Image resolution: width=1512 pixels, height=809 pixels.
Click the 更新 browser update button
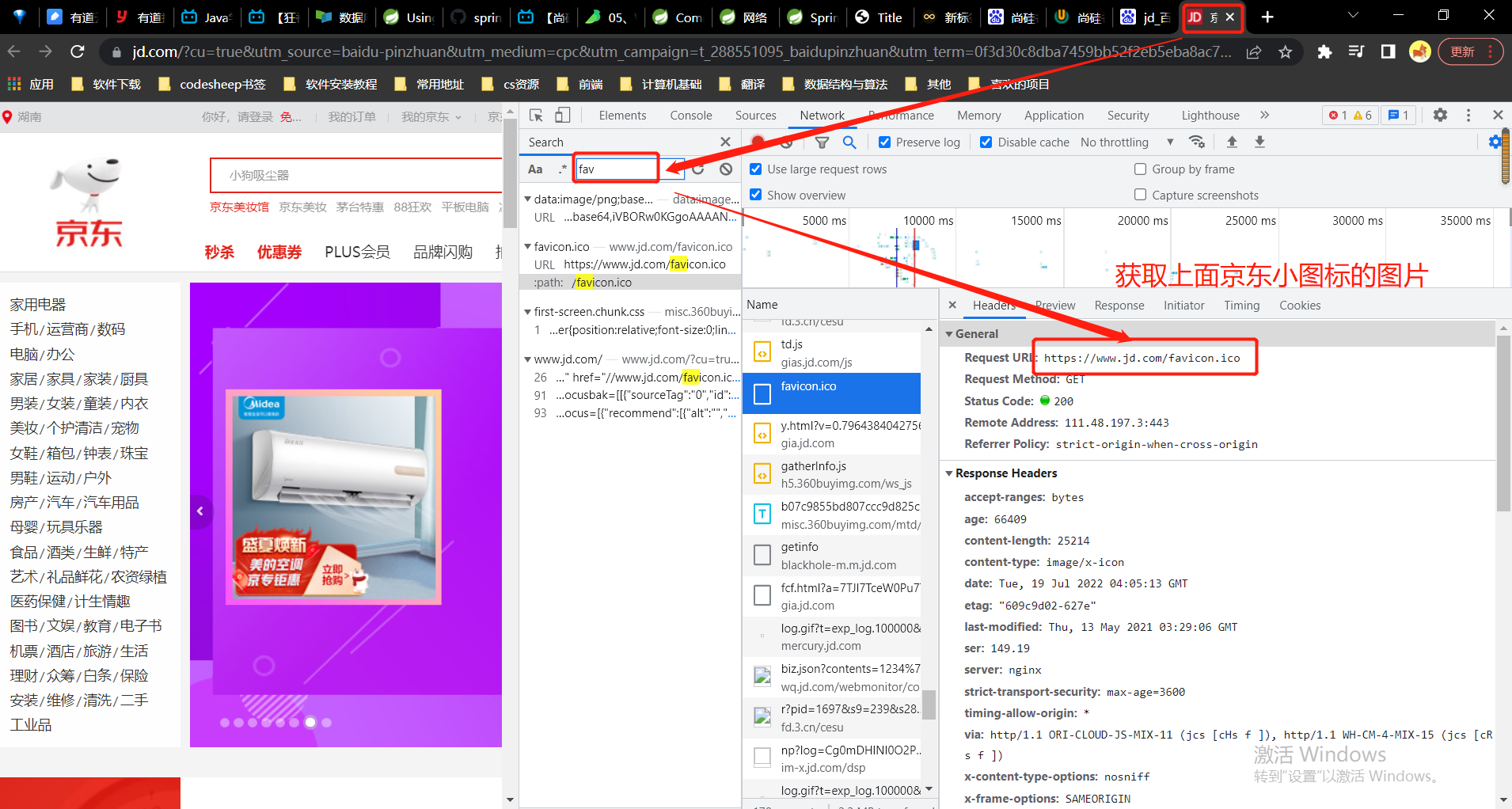(x=1470, y=52)
